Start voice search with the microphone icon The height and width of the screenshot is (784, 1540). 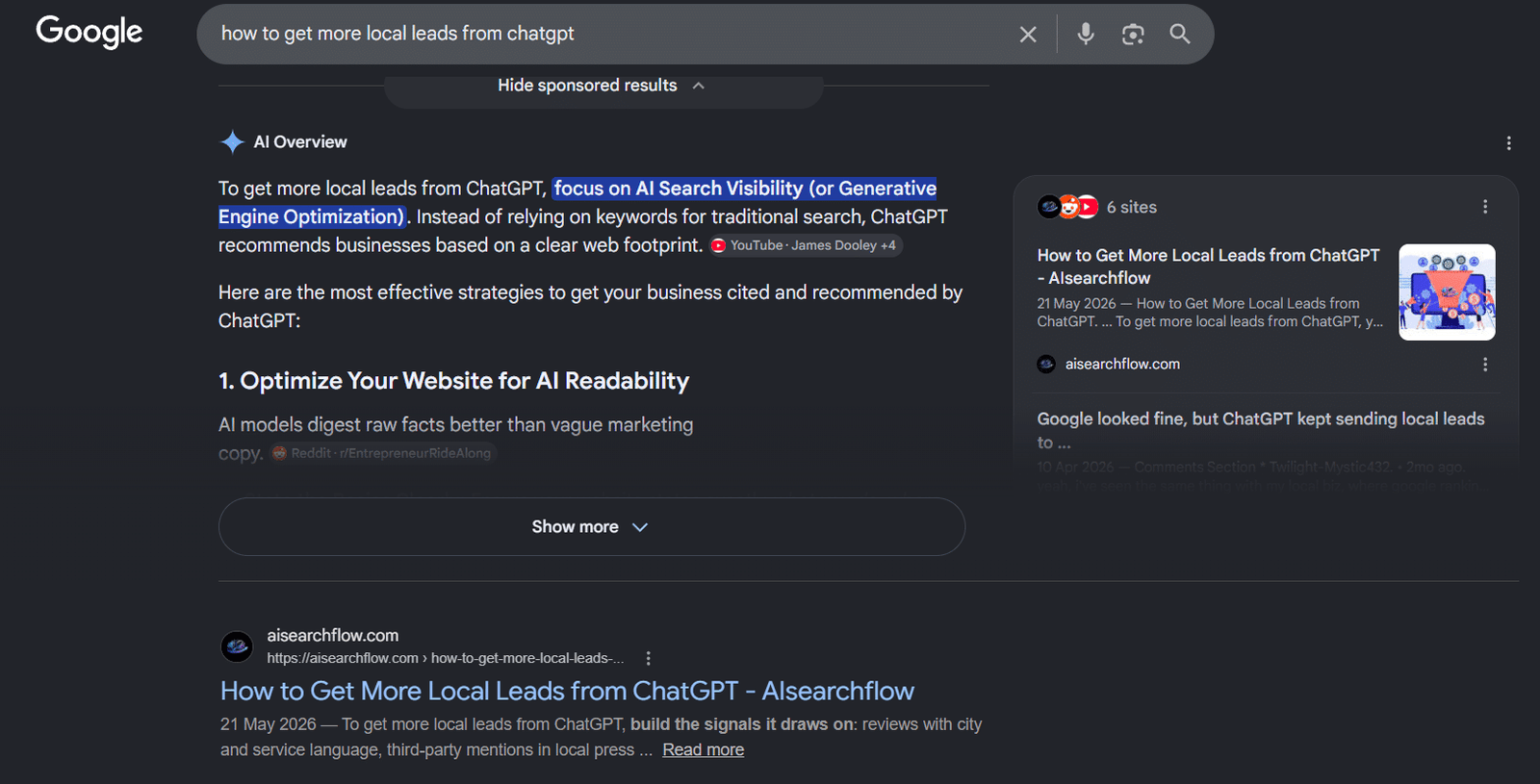(x=1086, y=34)
